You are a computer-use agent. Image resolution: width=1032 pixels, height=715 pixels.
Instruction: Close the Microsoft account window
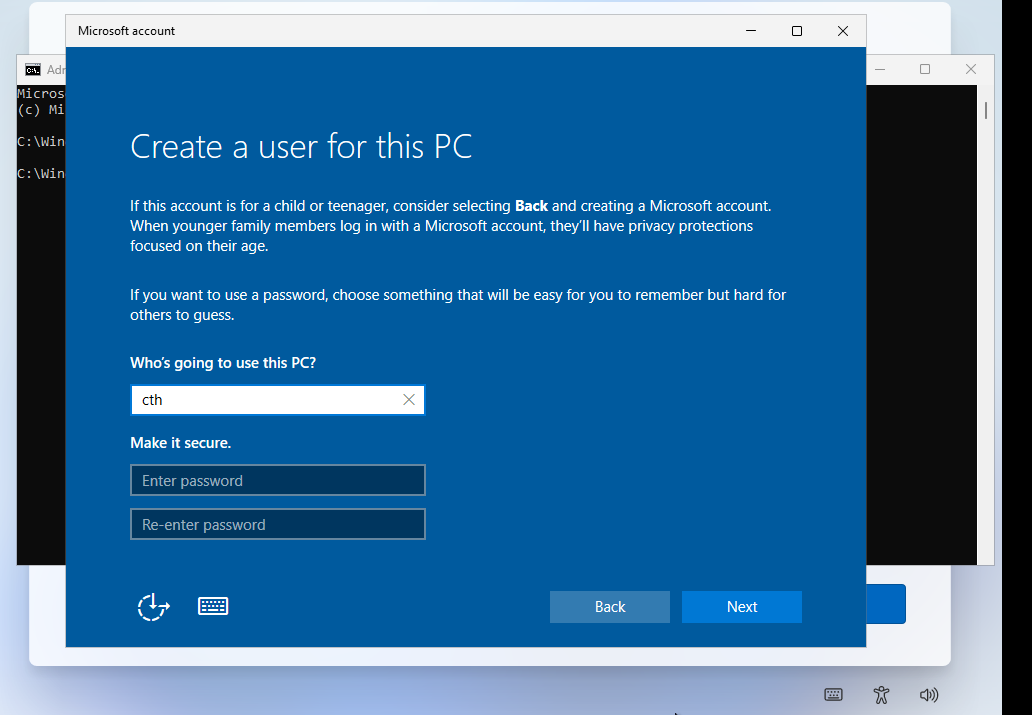(x=843, y=31)
